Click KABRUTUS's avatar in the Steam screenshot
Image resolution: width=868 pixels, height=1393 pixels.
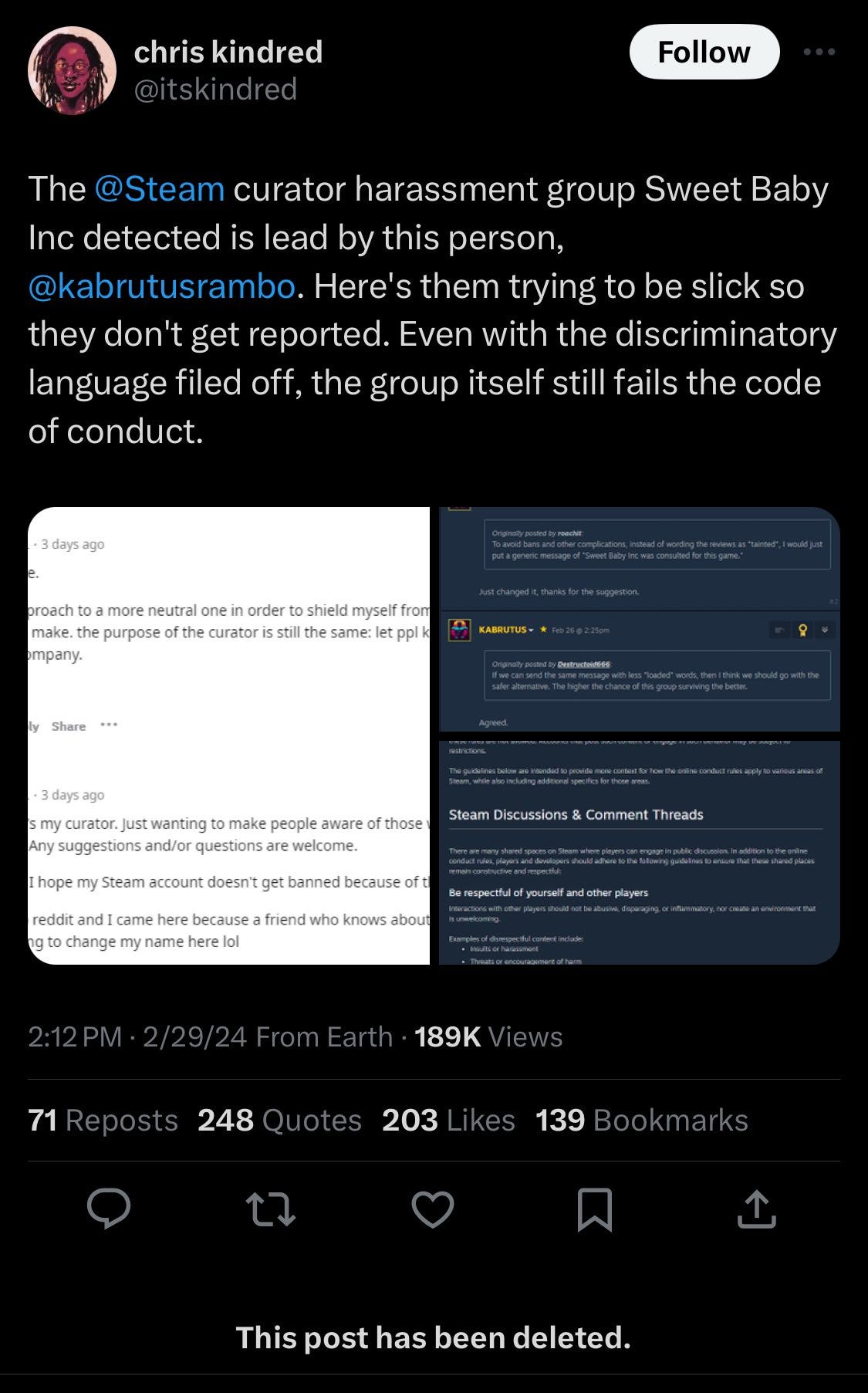(x=458, y=630)
